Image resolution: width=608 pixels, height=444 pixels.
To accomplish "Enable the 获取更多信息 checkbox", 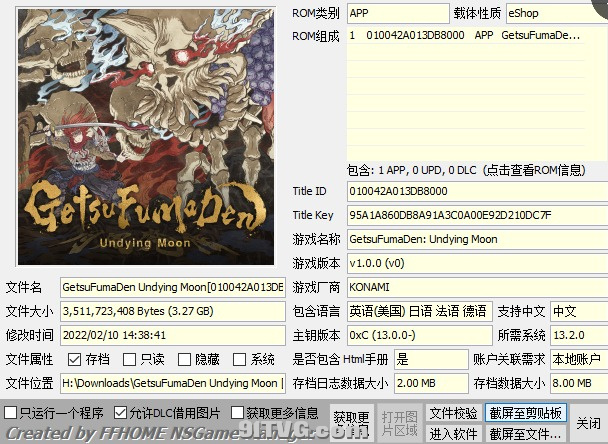I will pos(238,412).
